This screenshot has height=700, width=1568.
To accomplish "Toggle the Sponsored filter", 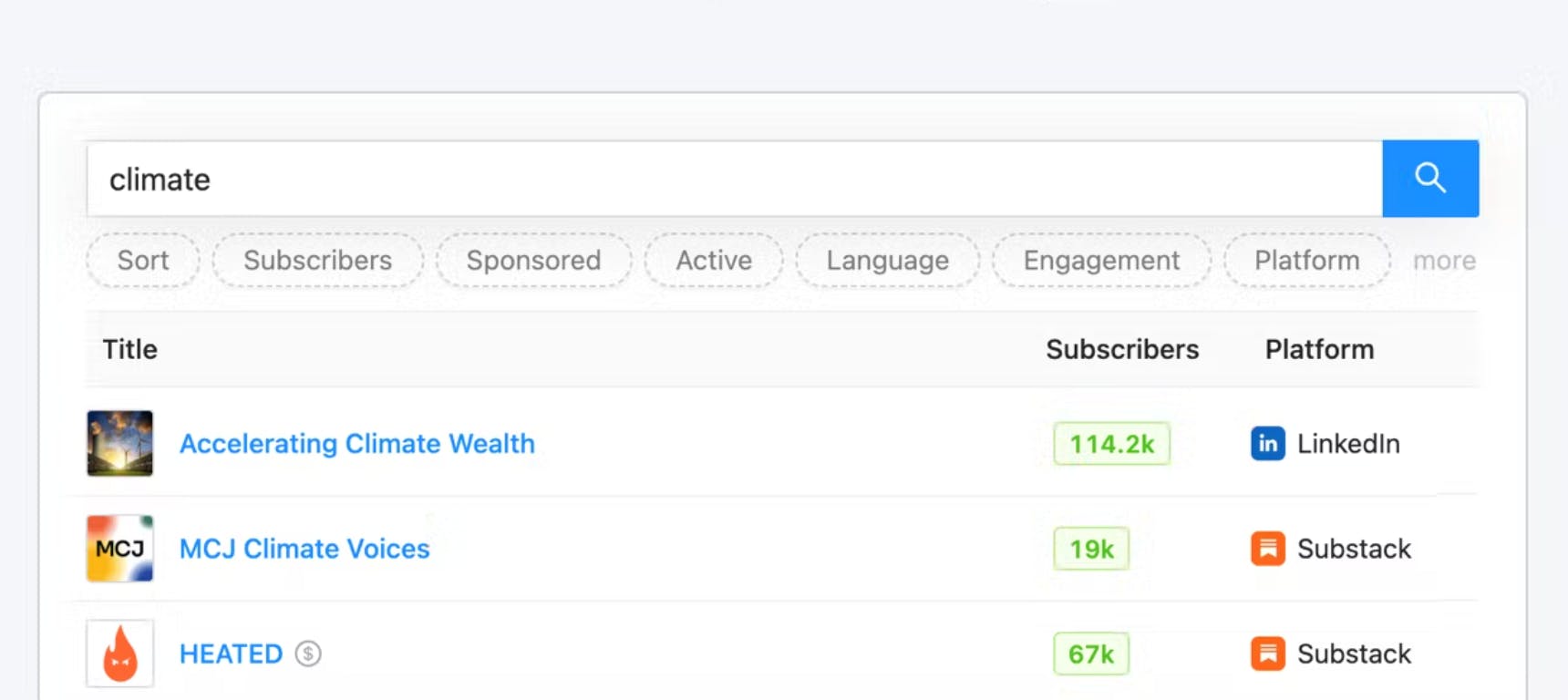I will 533,261.
